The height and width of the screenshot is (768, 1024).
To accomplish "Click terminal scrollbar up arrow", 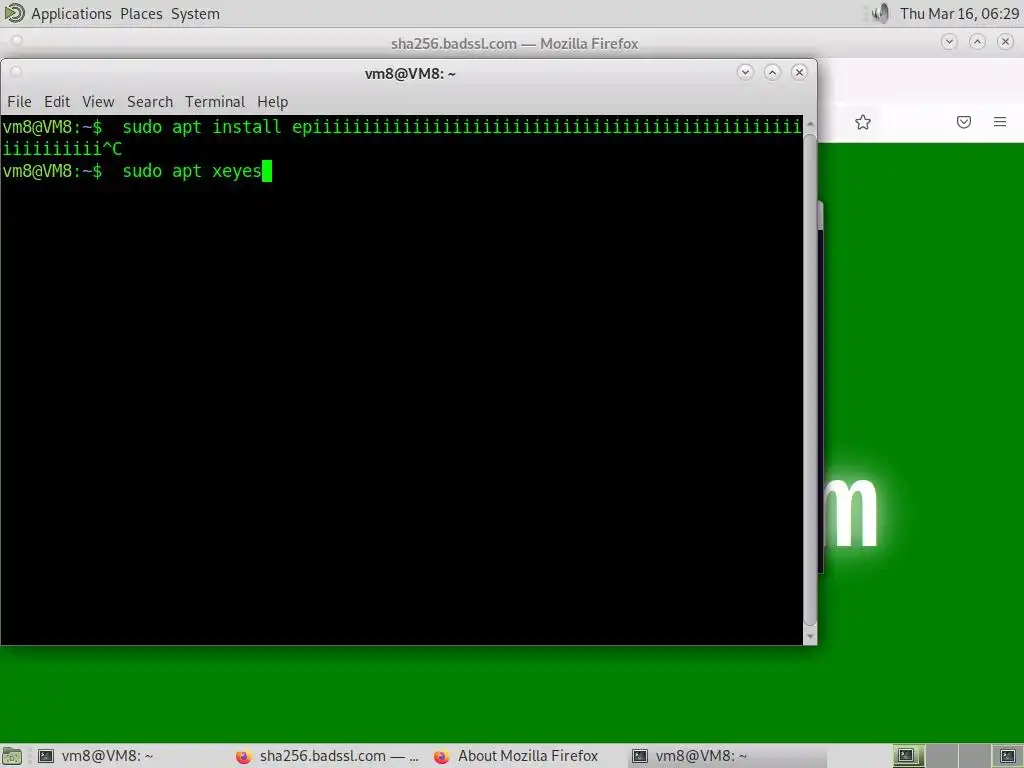I will [810, 123].
